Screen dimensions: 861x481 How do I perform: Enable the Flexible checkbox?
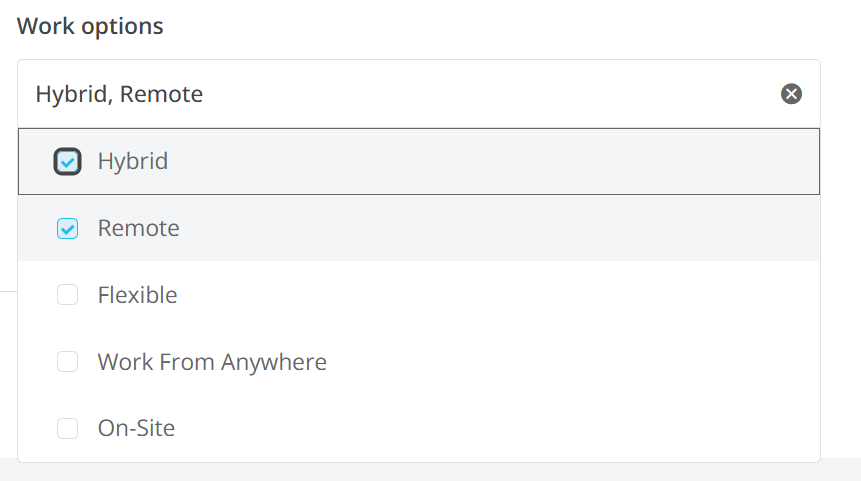pos(67,296)
